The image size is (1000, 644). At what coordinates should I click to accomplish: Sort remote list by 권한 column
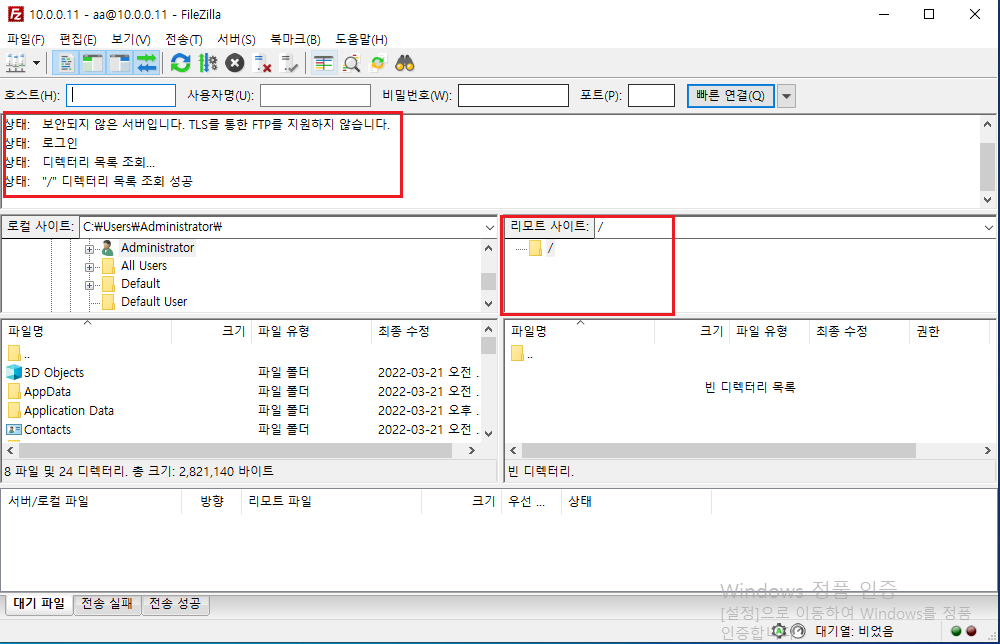click(951, 332)
